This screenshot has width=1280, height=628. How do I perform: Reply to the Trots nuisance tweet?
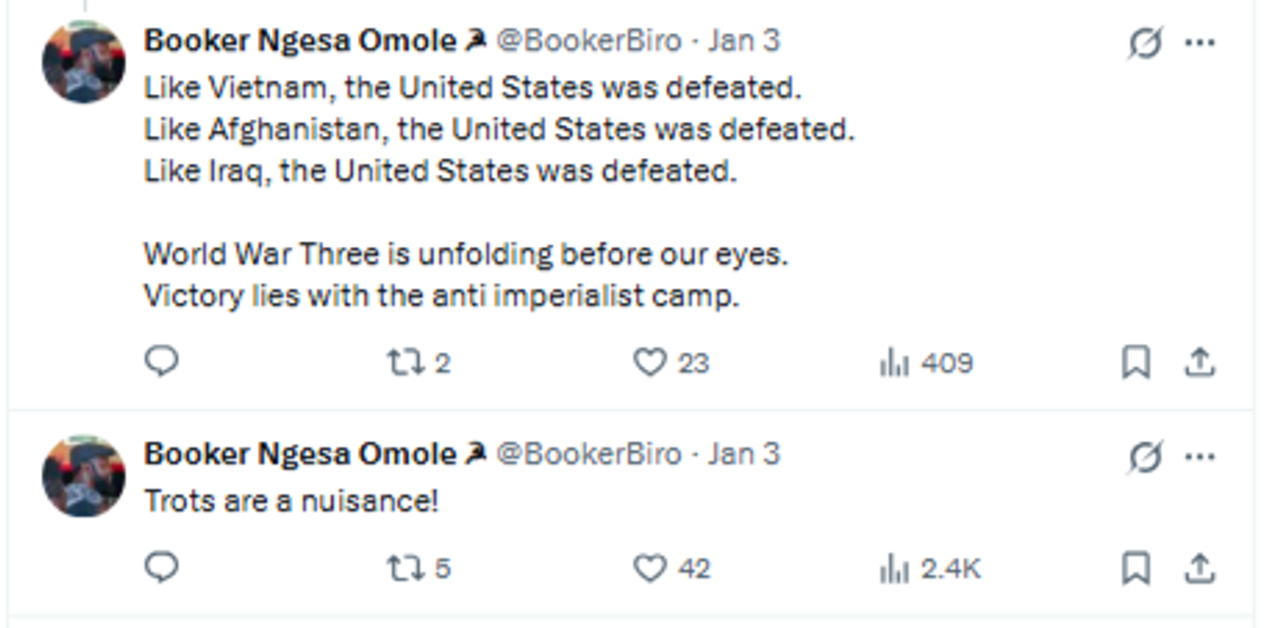(161, 568)
